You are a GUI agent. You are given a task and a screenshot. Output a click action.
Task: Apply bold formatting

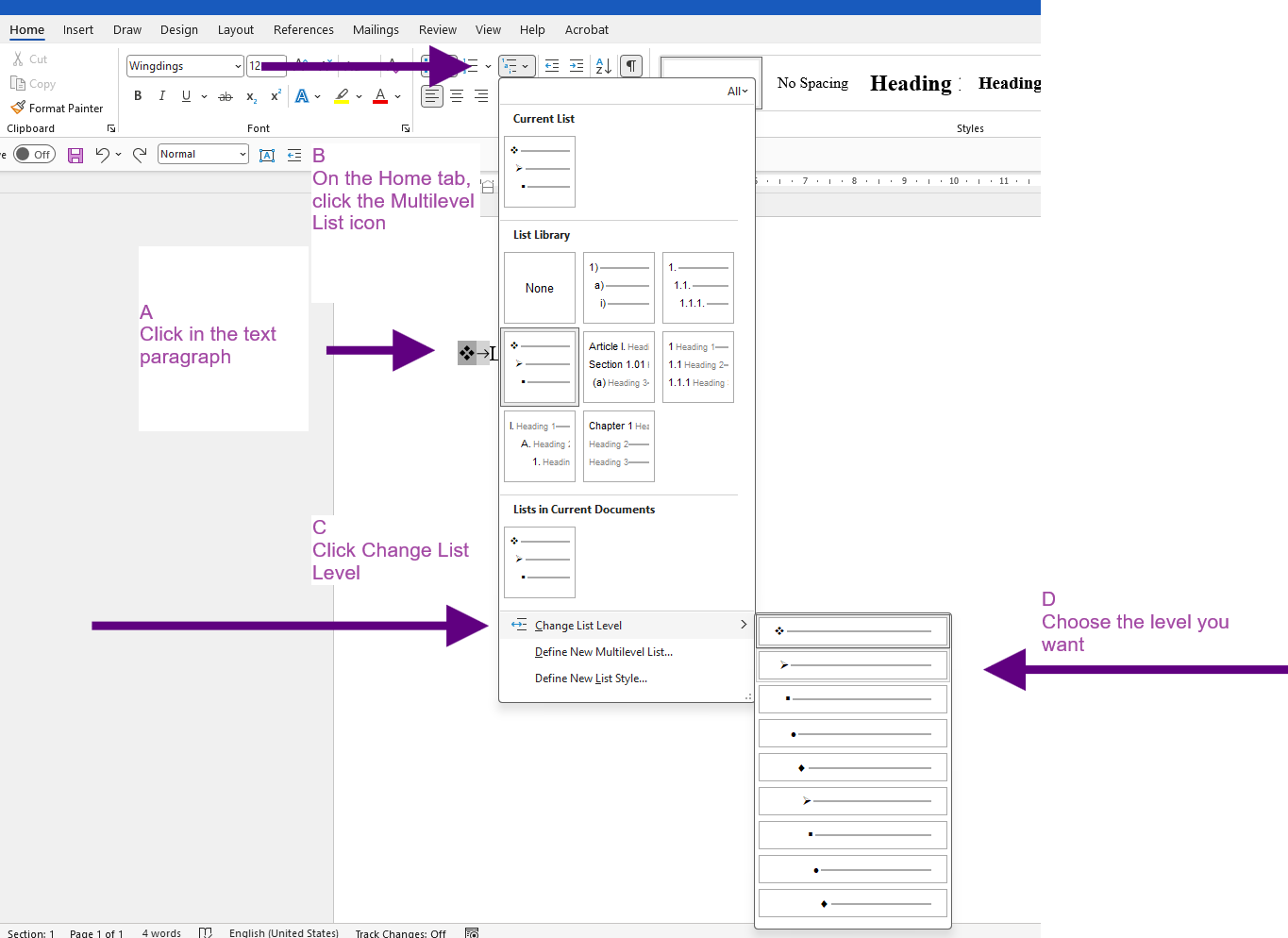(x=138, y=96)
